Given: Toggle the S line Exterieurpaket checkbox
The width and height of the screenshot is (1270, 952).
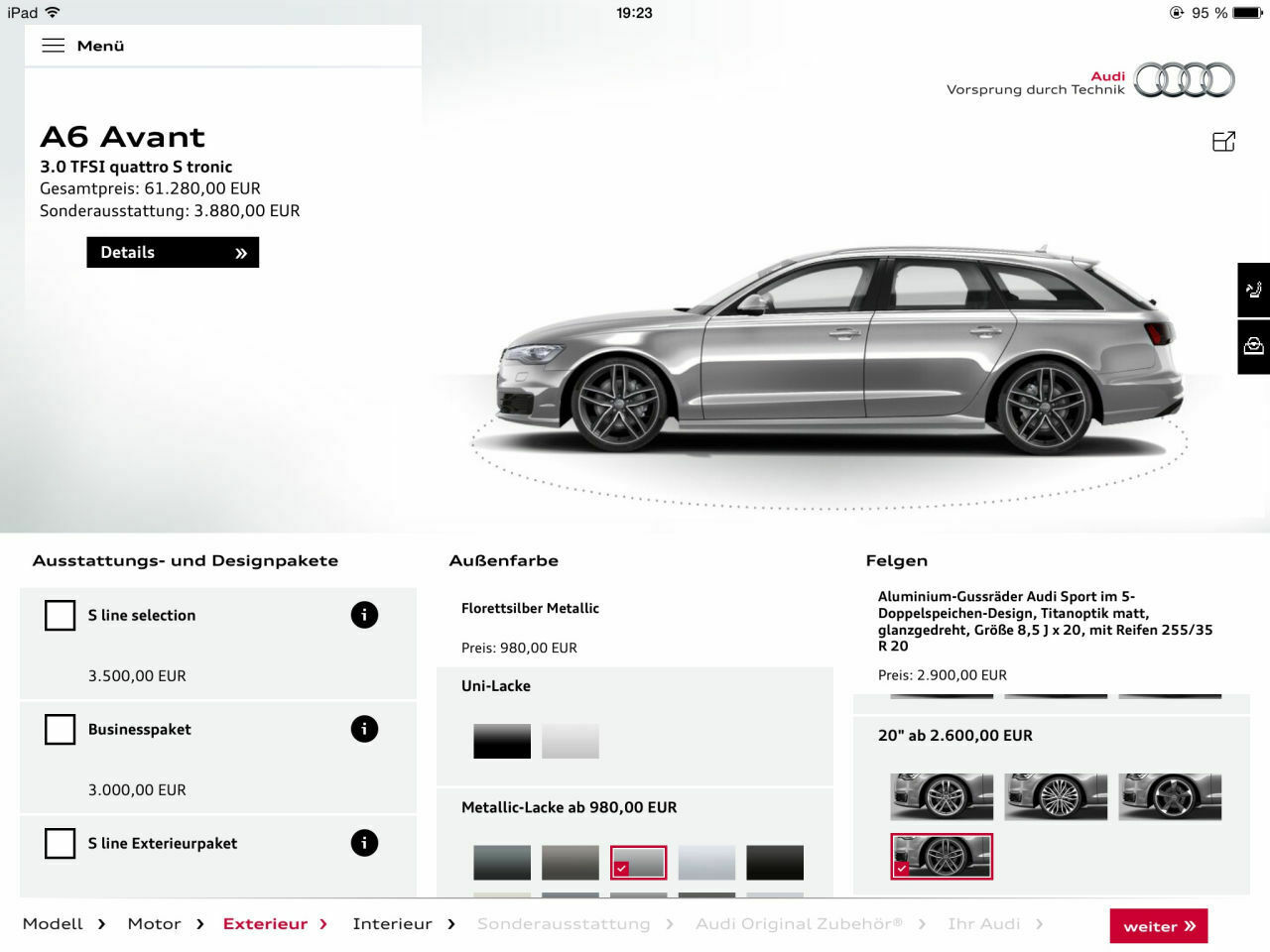Looking at the screenshot, I should [x=60, y=843].
